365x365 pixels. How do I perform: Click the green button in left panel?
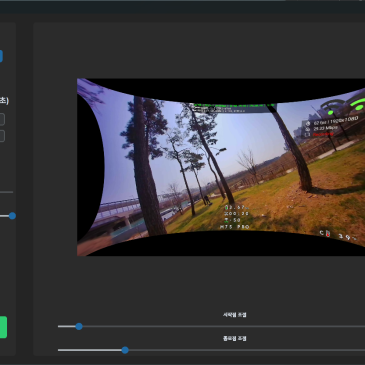(x=3, y=327)
